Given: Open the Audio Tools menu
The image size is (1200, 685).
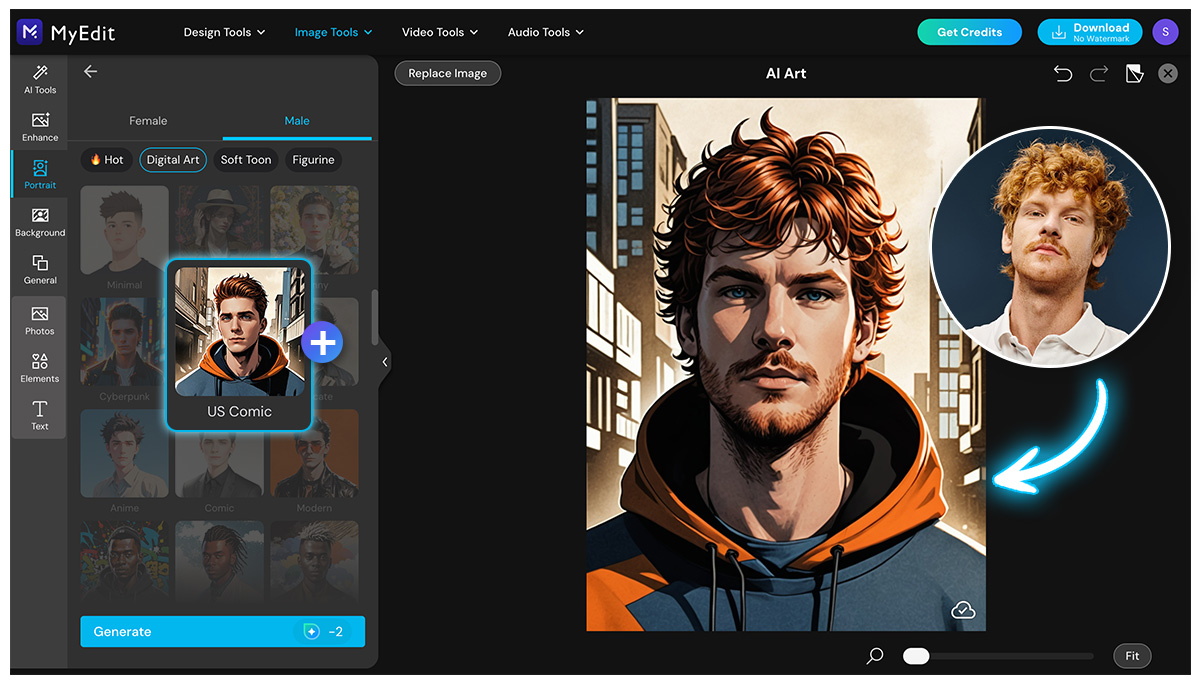Looking at the screenshot, I should [x=545, y=31].
